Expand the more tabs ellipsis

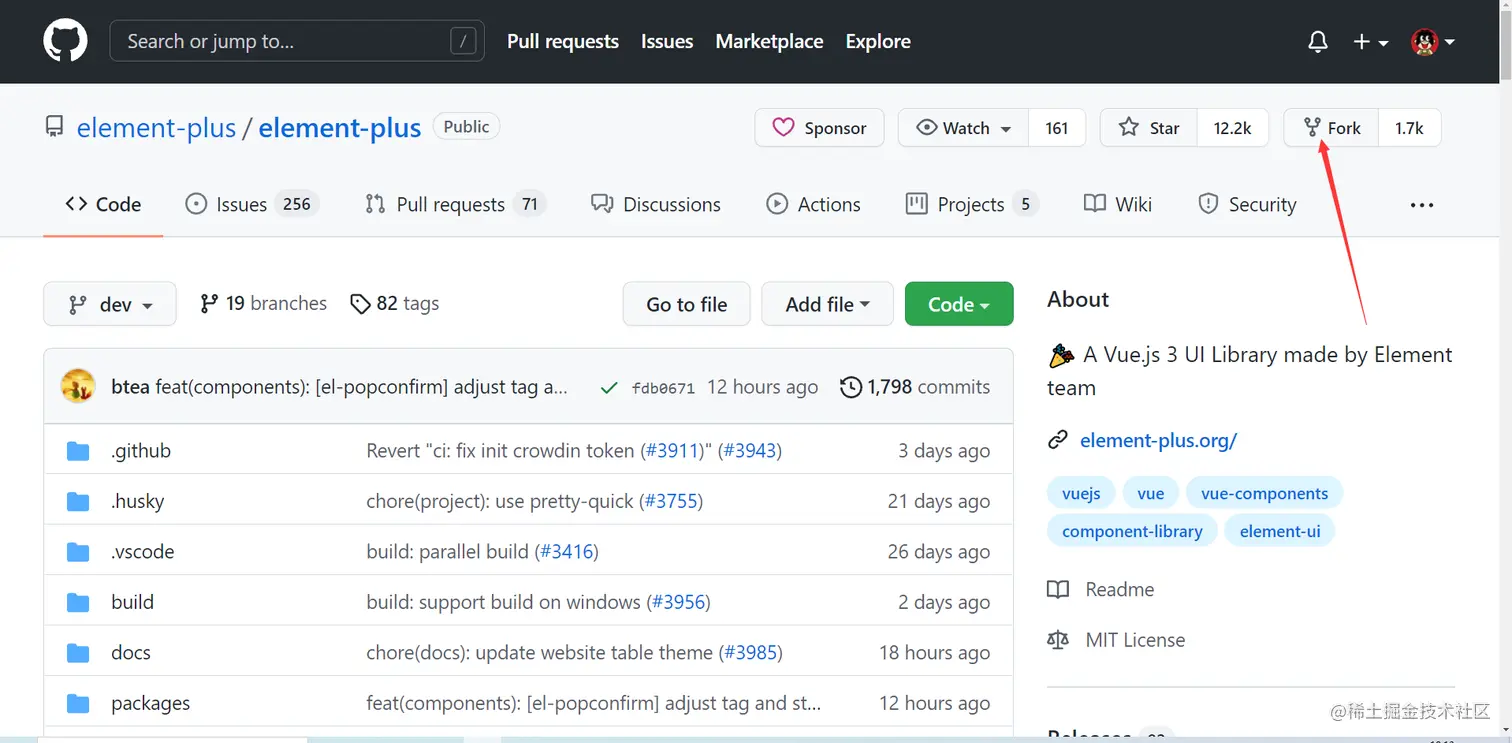1422,205
